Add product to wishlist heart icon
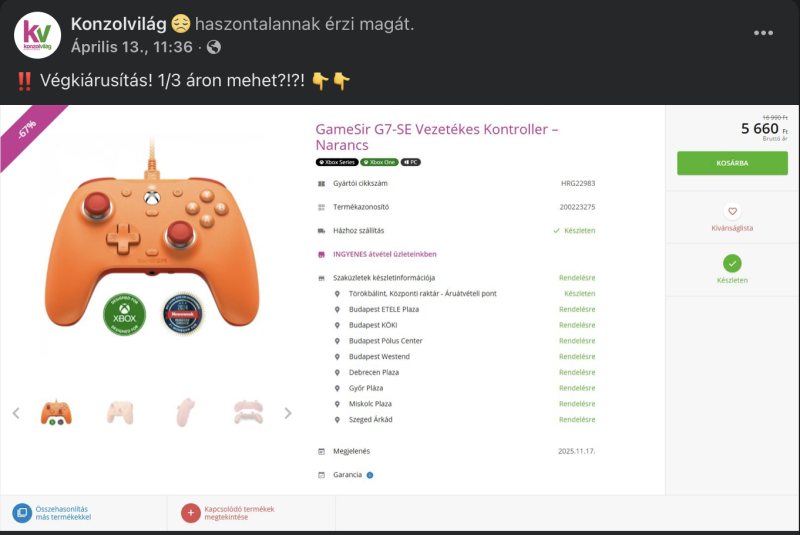 (x=732, y=211)
